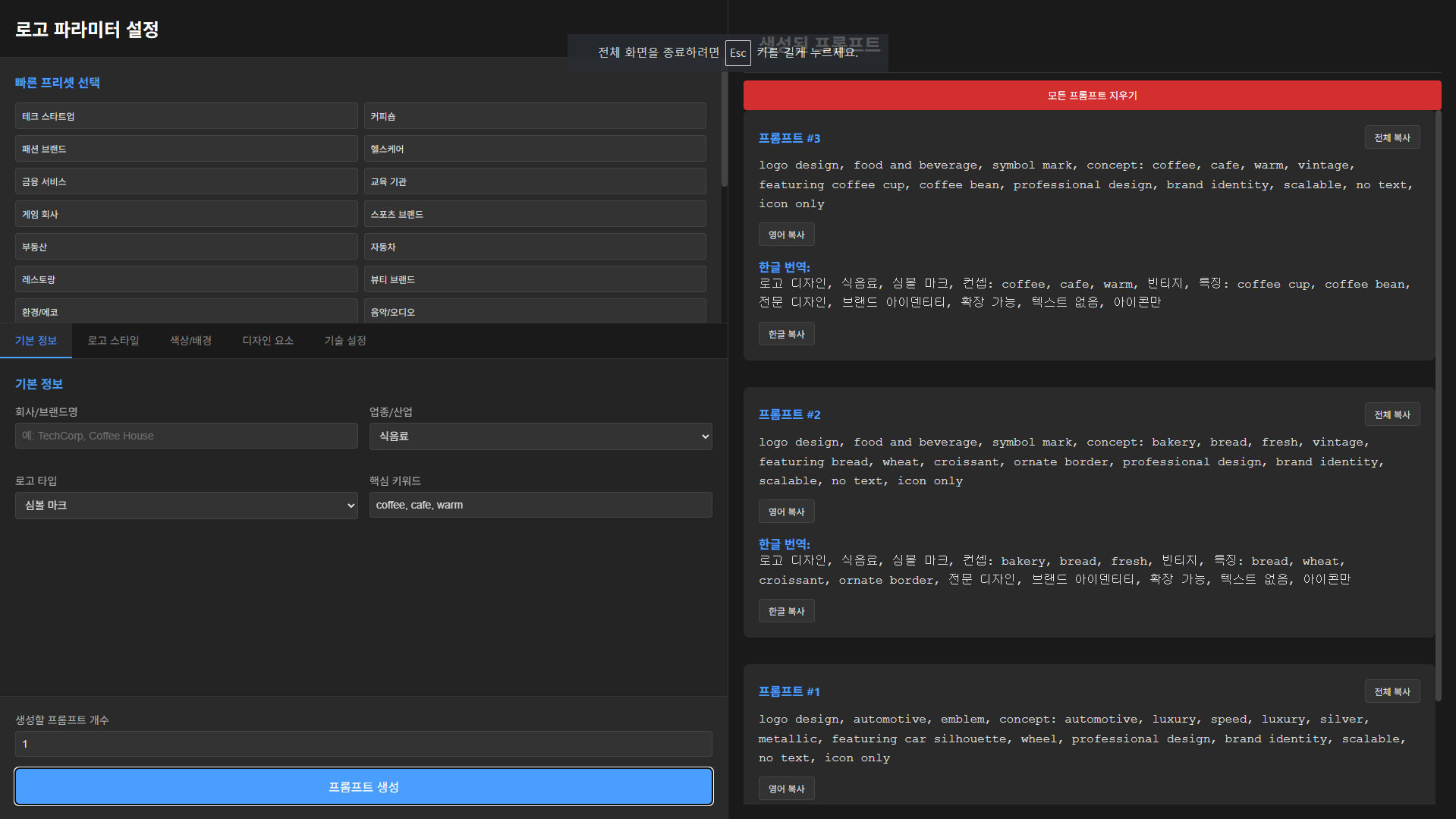Click the 로고 파라미터 설정 title
This screenshot has width=1456, height=819.
pyautogui.click(x=86, y=30)
